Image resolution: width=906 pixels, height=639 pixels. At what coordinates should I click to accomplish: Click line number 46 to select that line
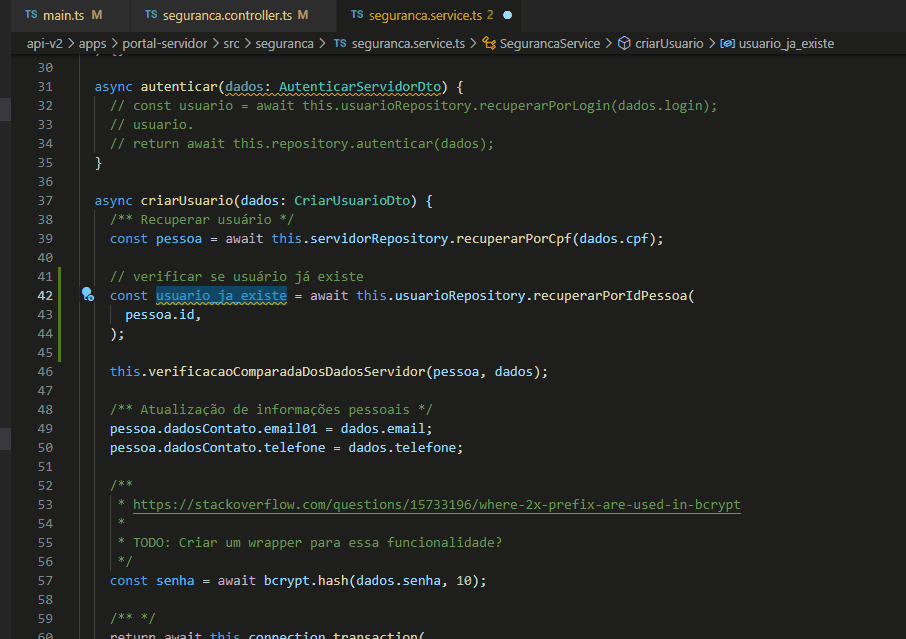tap(45, 371)
